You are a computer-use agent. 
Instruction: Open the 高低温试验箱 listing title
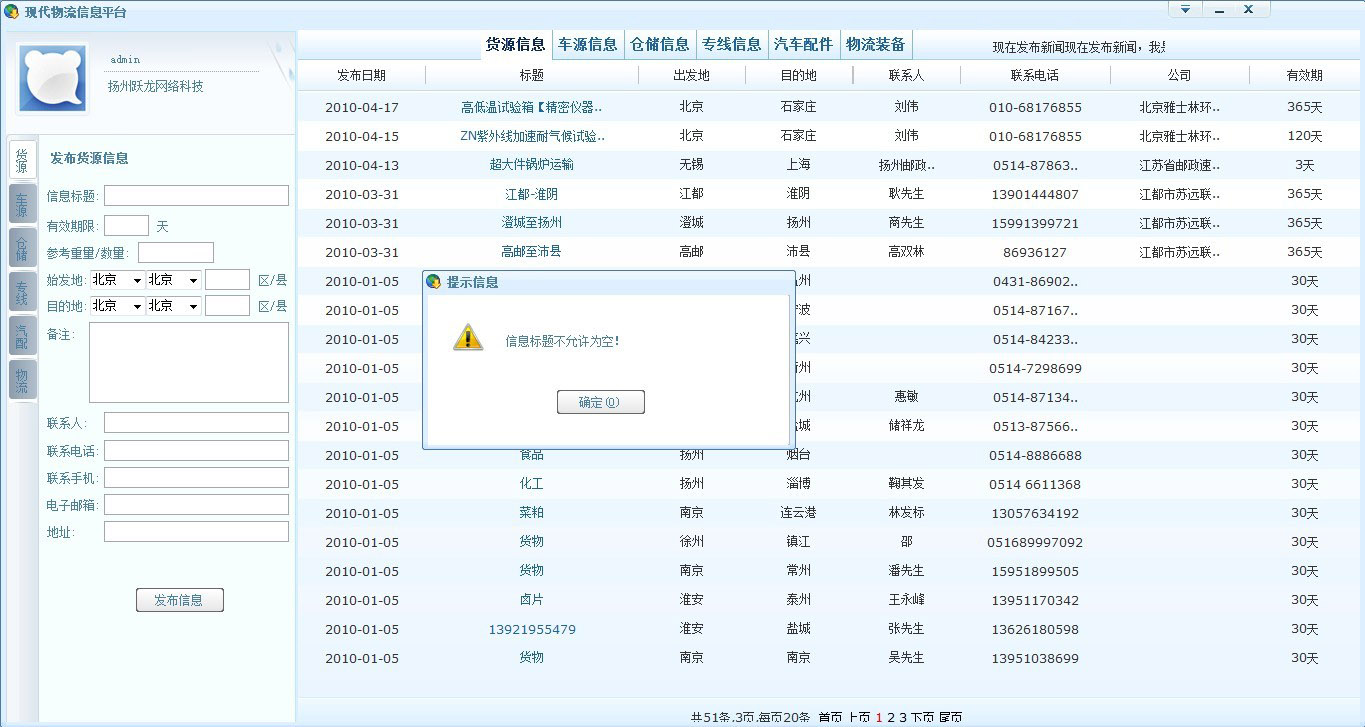[532, 107]
